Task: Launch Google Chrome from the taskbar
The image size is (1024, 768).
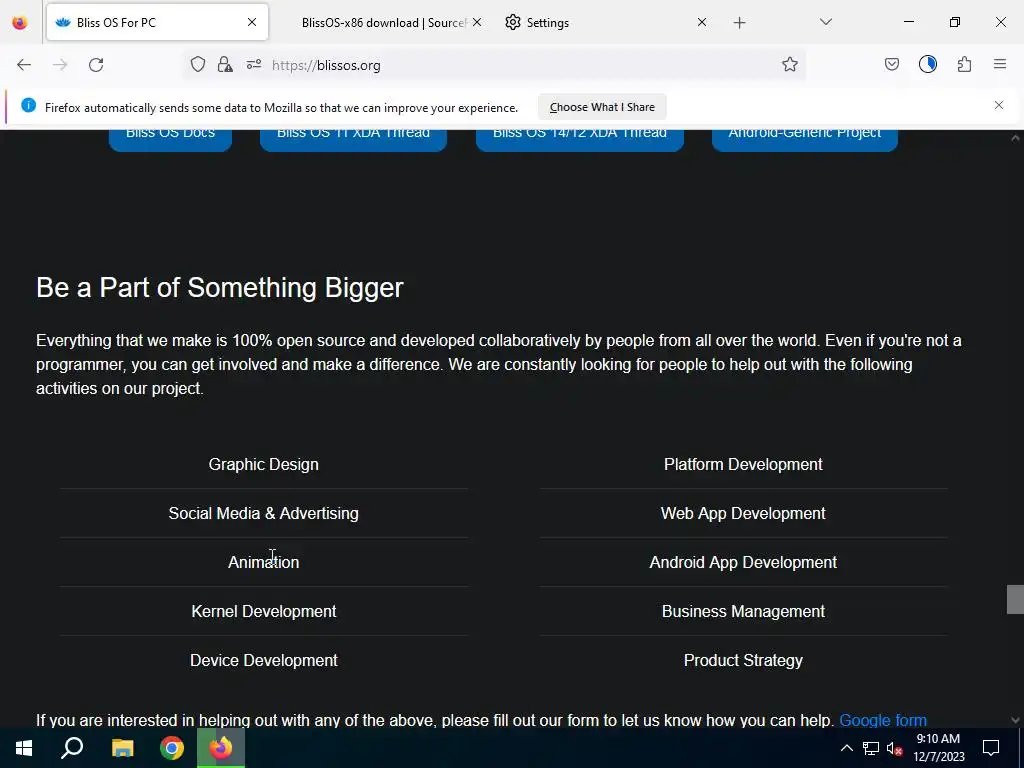Action: pyautogui.click(x=172, y=748)
